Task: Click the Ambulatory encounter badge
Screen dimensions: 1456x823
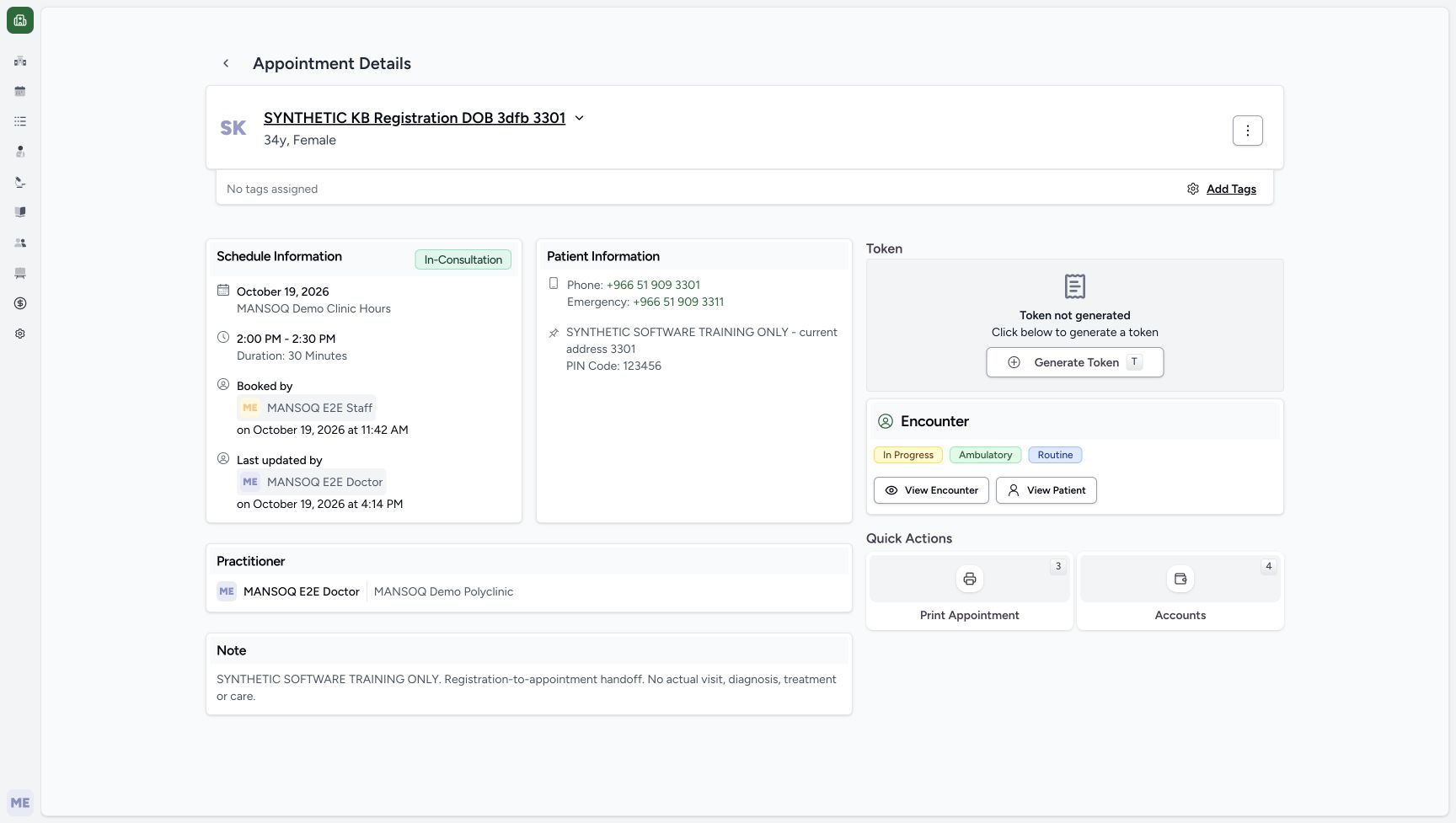Action: [x=986, y=455]
